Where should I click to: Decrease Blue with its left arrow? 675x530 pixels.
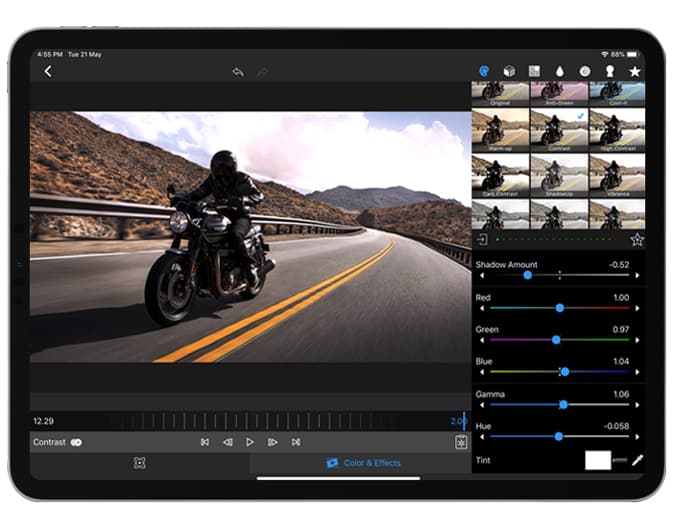click(482, 372)
